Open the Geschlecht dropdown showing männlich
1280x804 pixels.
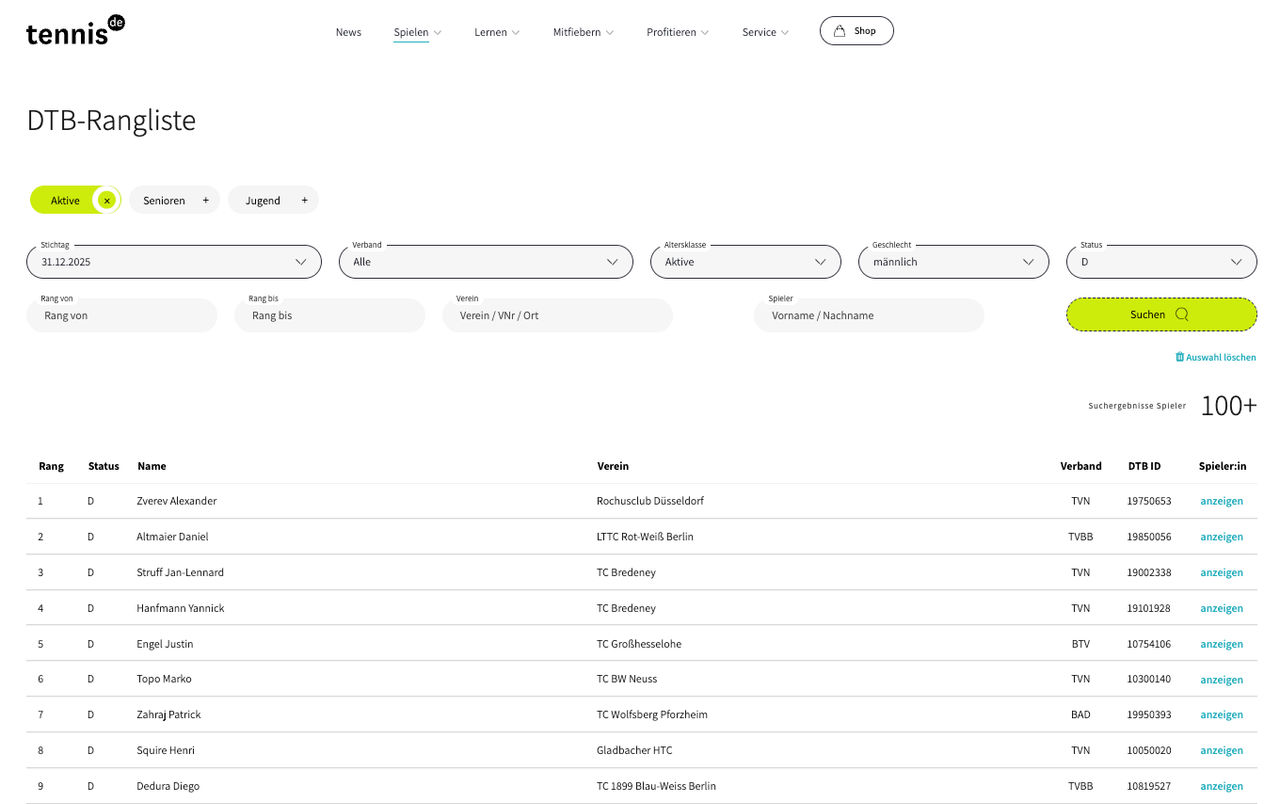[952, 261]
